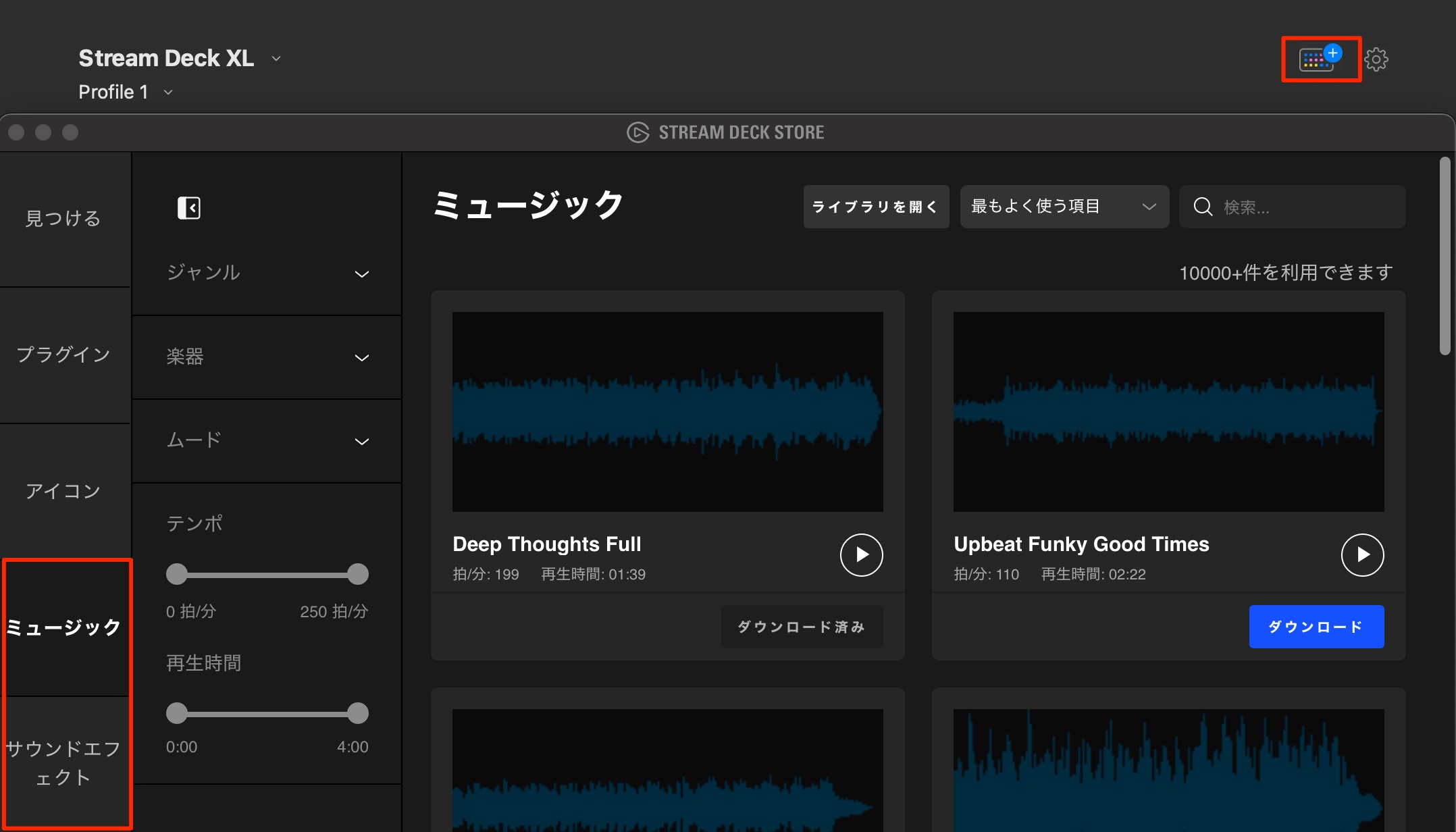Open the Profile 1 dropdown
This screenshot has width=1456, height=832.
tap(168, 93)
